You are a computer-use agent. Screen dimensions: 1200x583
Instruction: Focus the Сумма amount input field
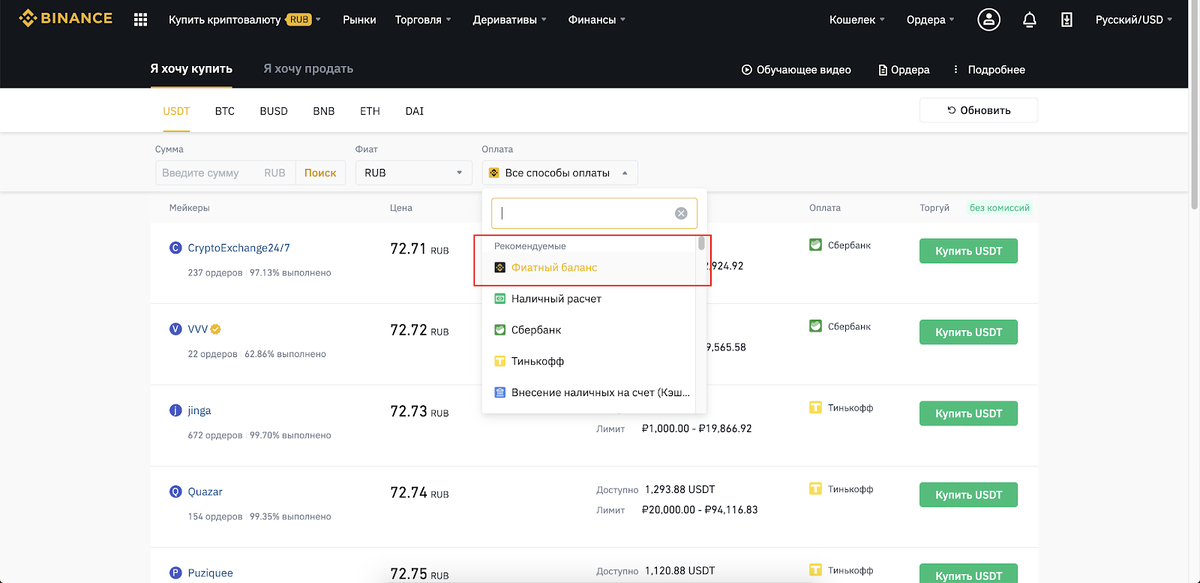point(225,173)
